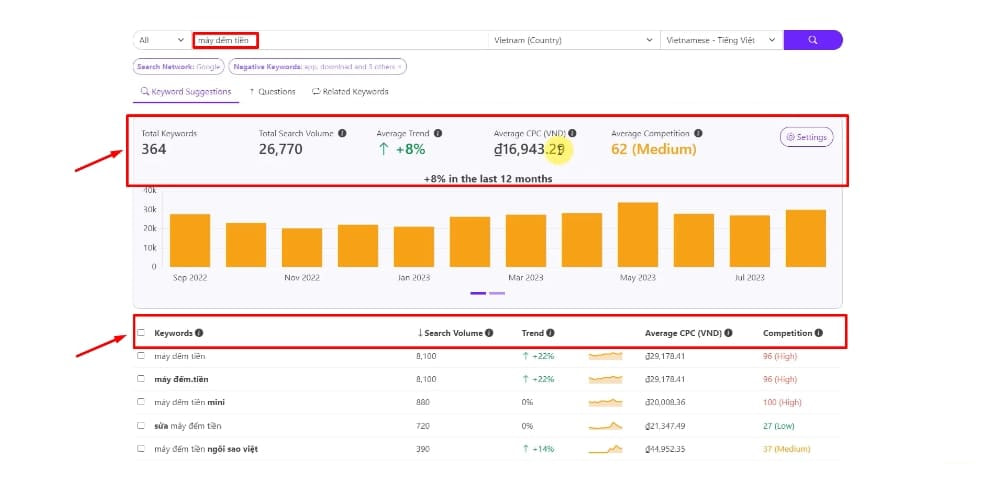Click the 62 (Medium) average competition figure

pos(654,150)
